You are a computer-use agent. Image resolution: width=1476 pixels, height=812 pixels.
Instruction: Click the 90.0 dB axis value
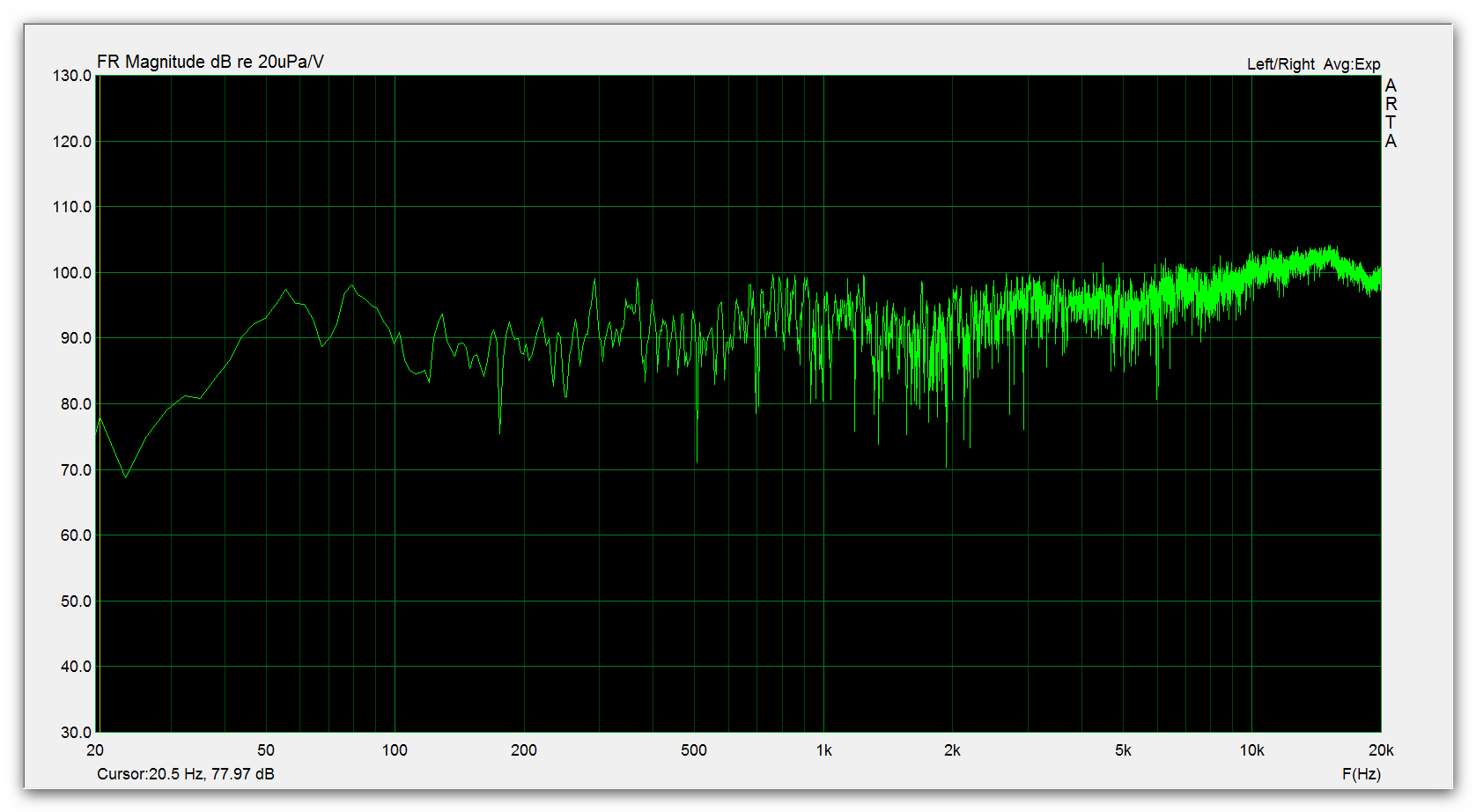point(76,338)
